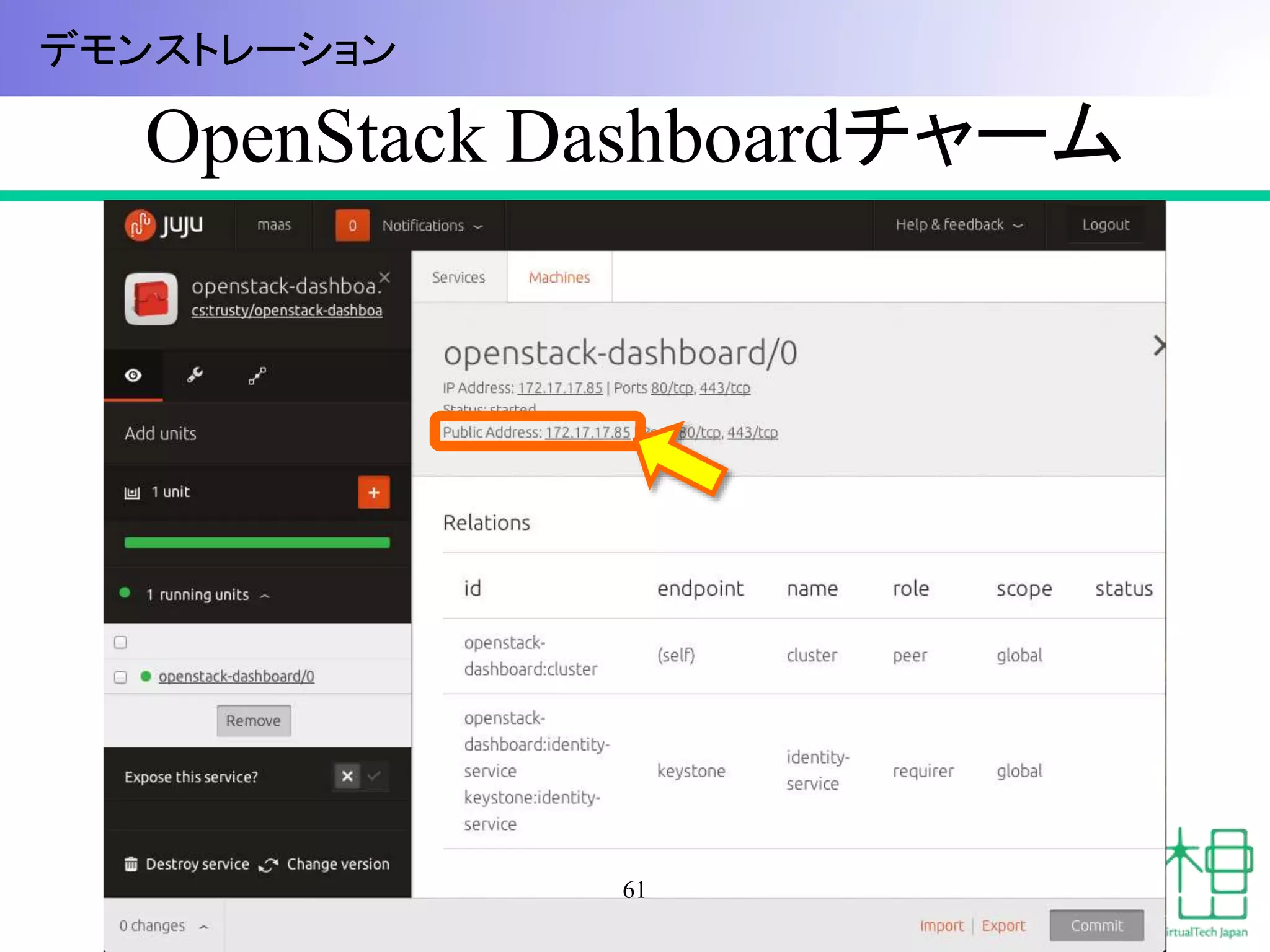The width and height of the screenshot is (1270, 952).
Task: Click the openstack-dashboard:cluster relation id
Action: coord(531,656)
